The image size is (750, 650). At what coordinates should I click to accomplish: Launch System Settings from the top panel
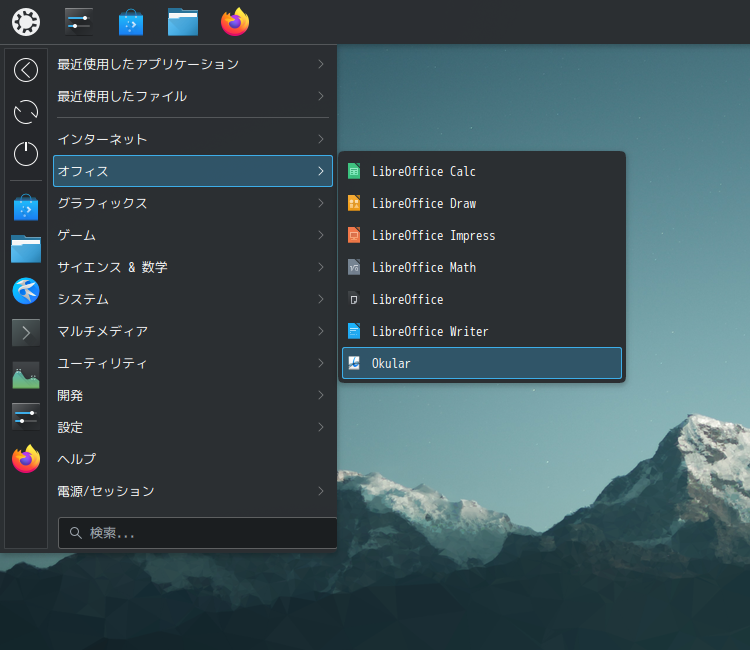point(78,22)
